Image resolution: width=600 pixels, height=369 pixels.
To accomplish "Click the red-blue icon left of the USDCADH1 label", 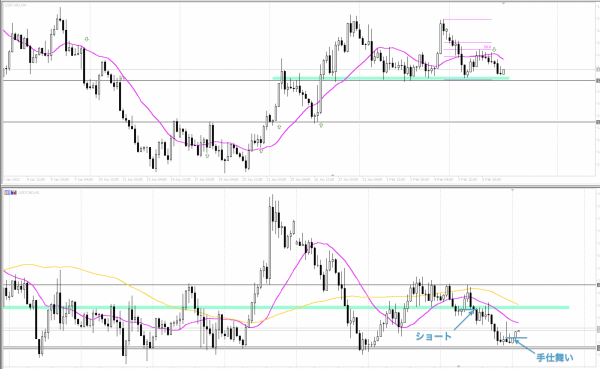I will tap(12, 192).
